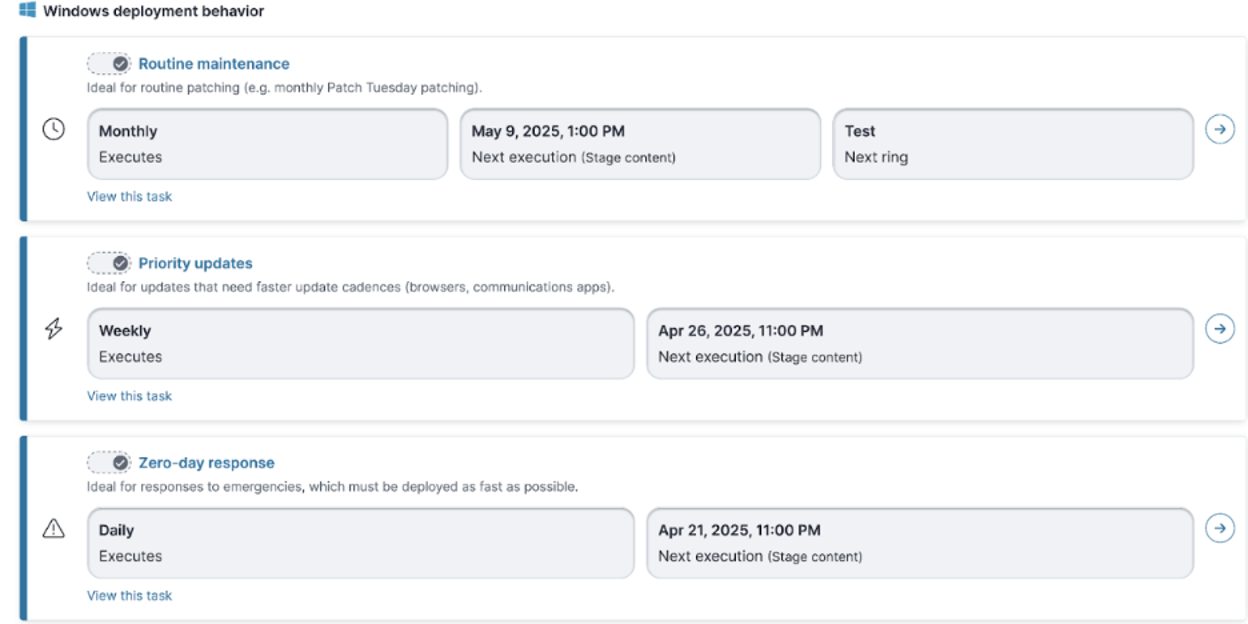Open the Zero-day response title link

206,463
